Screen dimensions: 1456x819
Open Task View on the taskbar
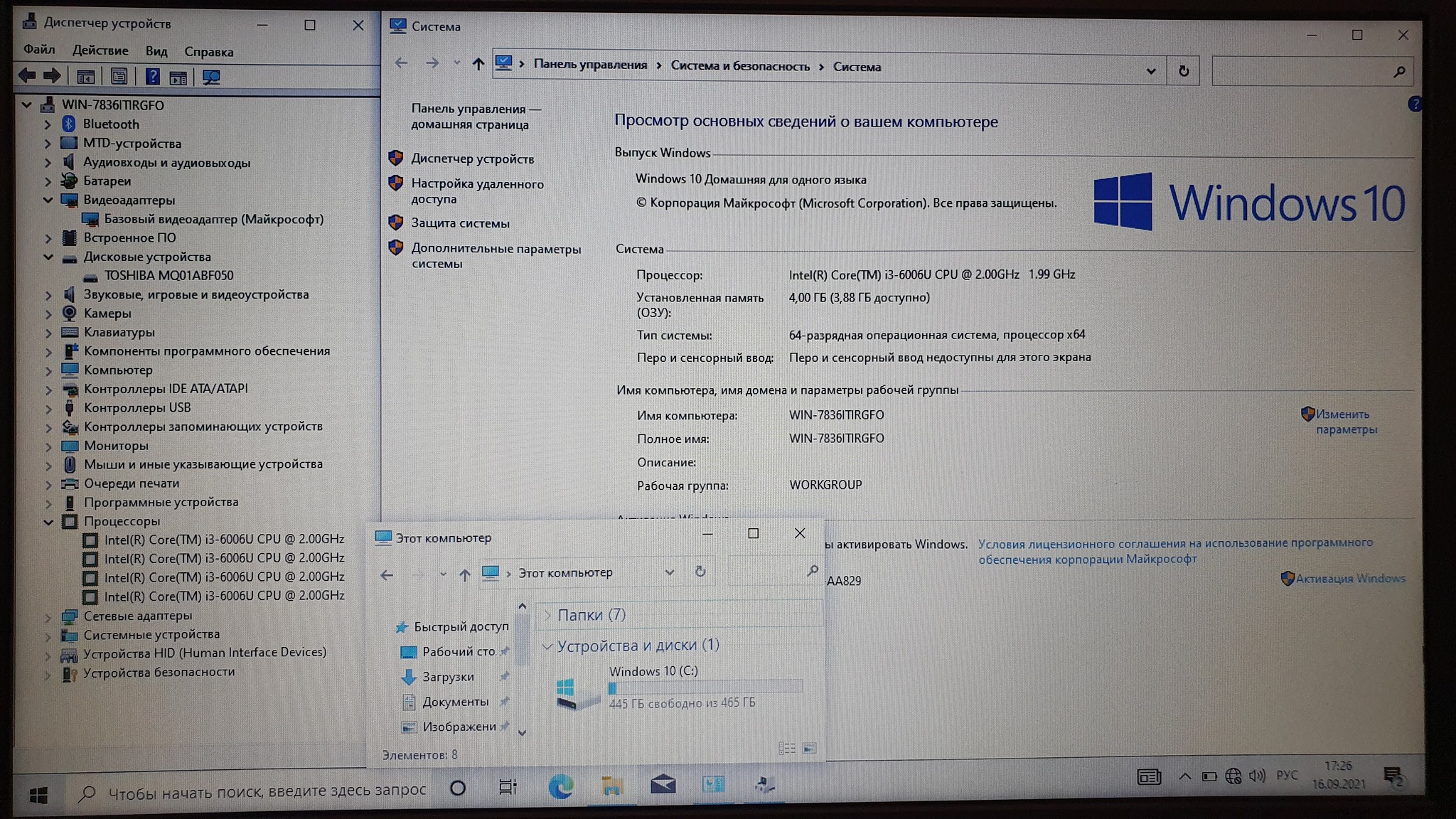tap(508, 787)
